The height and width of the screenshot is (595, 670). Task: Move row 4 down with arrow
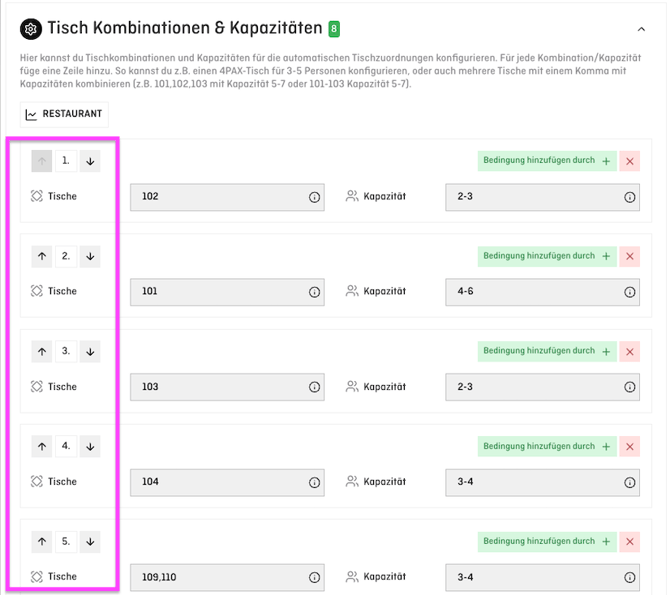pyautogui.click(x=90, y=446)
